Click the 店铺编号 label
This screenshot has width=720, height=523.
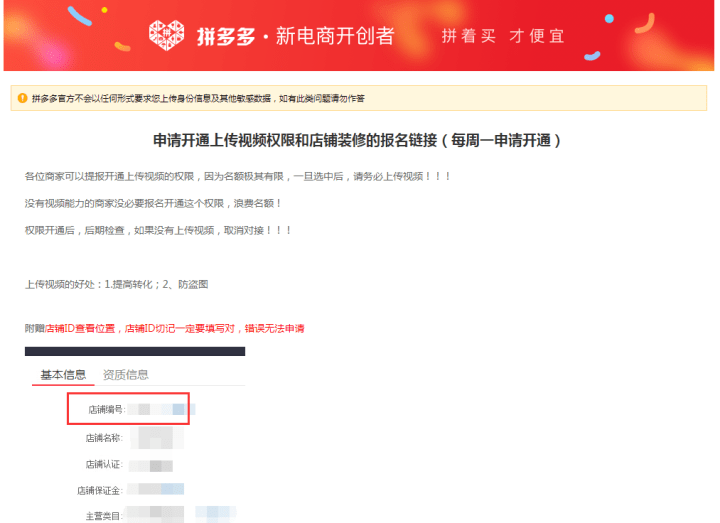click(107, 409)
